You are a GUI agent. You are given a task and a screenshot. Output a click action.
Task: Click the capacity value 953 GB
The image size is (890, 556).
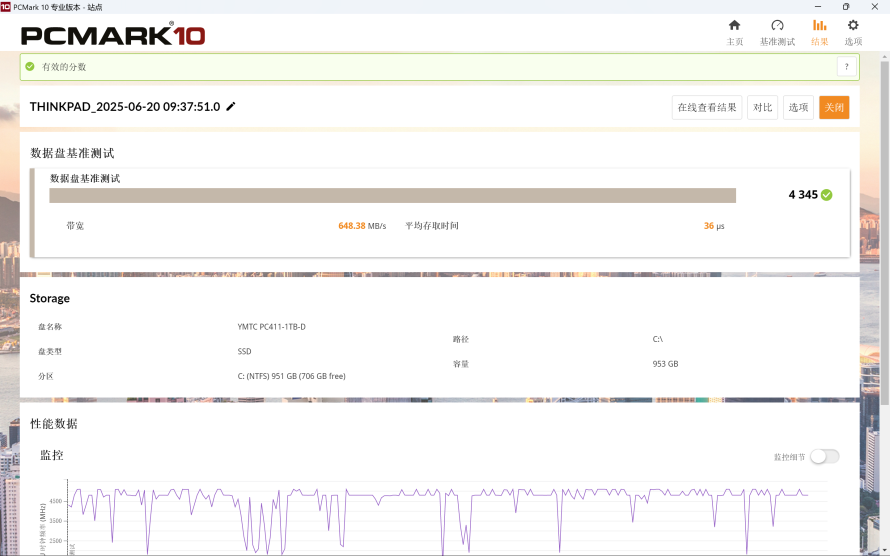click(665, 364)
